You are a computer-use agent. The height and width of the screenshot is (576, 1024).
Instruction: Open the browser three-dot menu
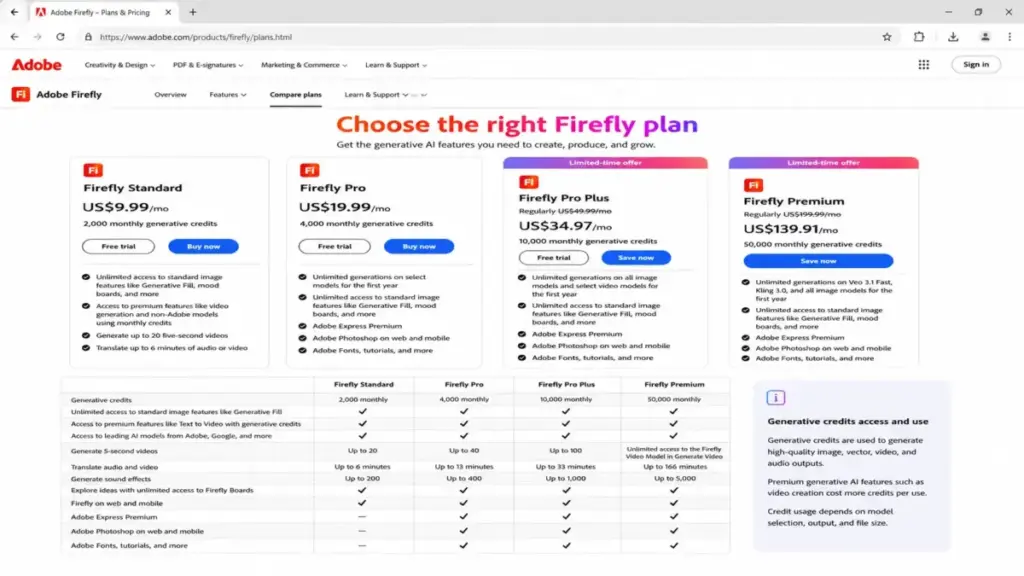1010,37
